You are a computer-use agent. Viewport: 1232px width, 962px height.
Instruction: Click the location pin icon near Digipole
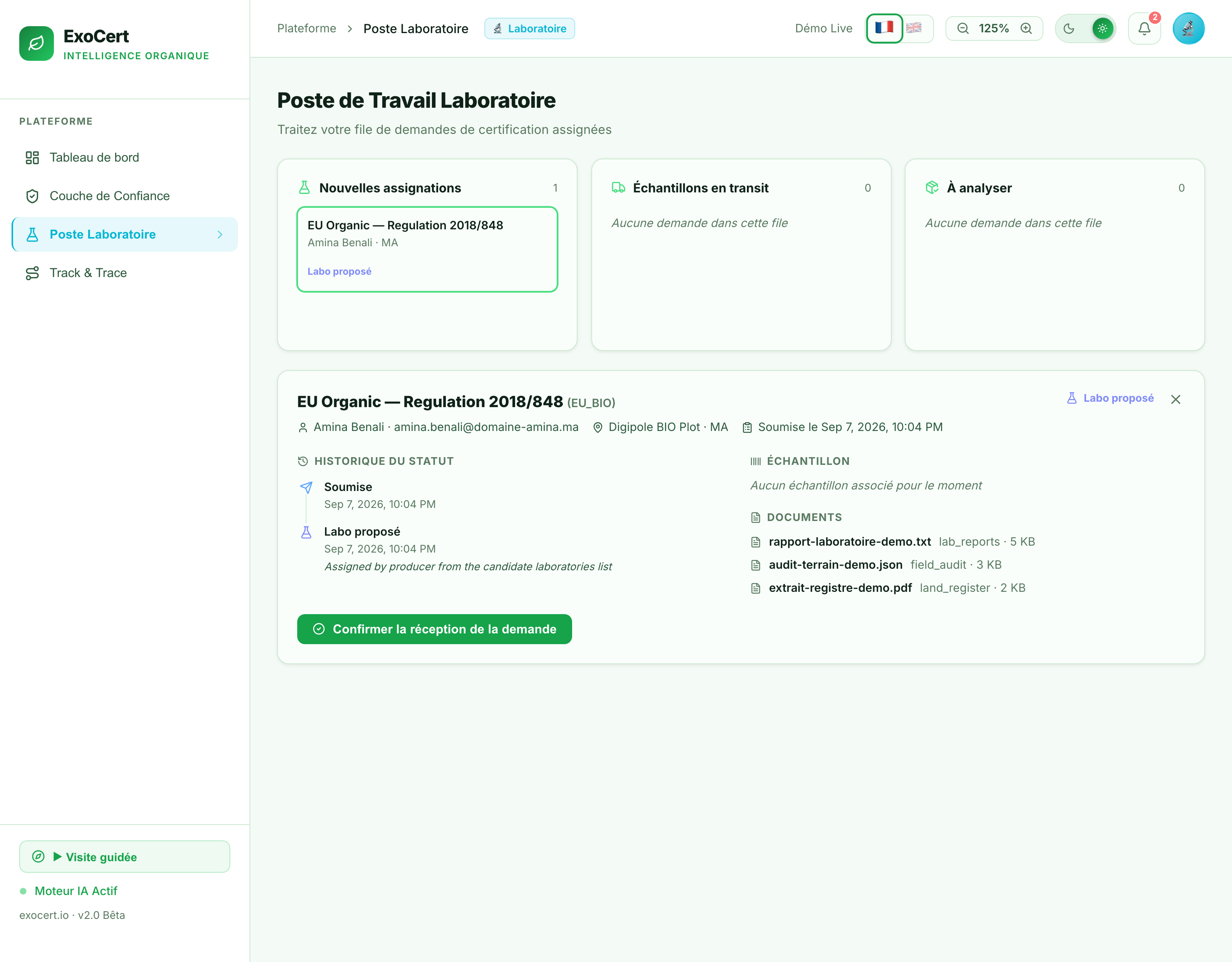[598, 428]
